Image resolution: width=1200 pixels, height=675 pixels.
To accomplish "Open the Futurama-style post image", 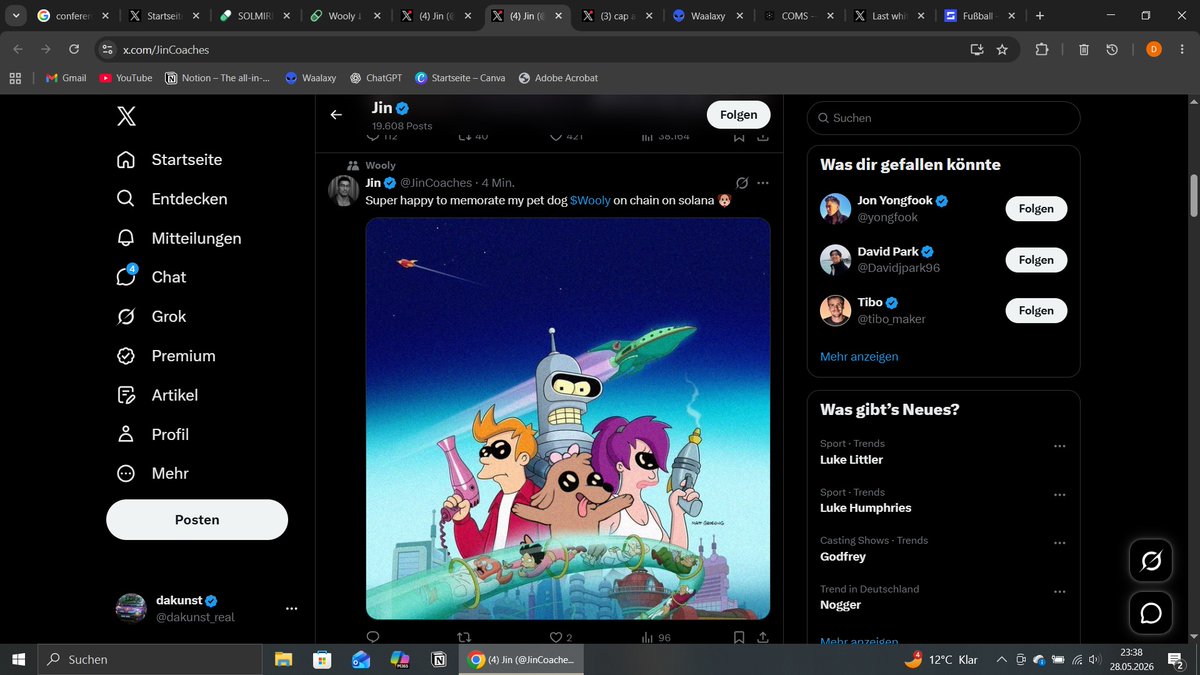I will 568,419.
